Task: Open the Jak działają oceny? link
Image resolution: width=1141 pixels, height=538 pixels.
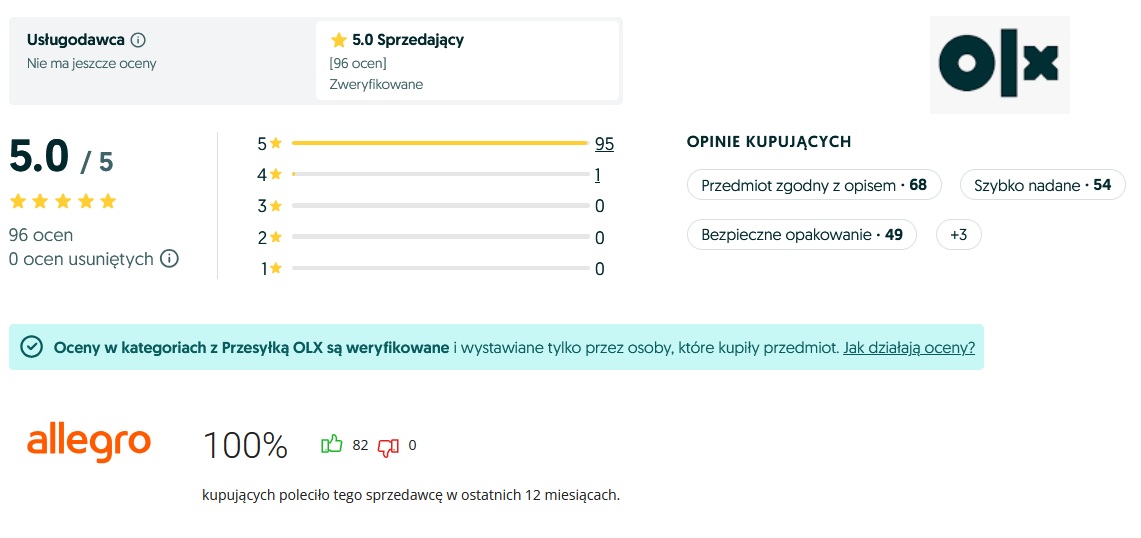Action: coord(909,347)
